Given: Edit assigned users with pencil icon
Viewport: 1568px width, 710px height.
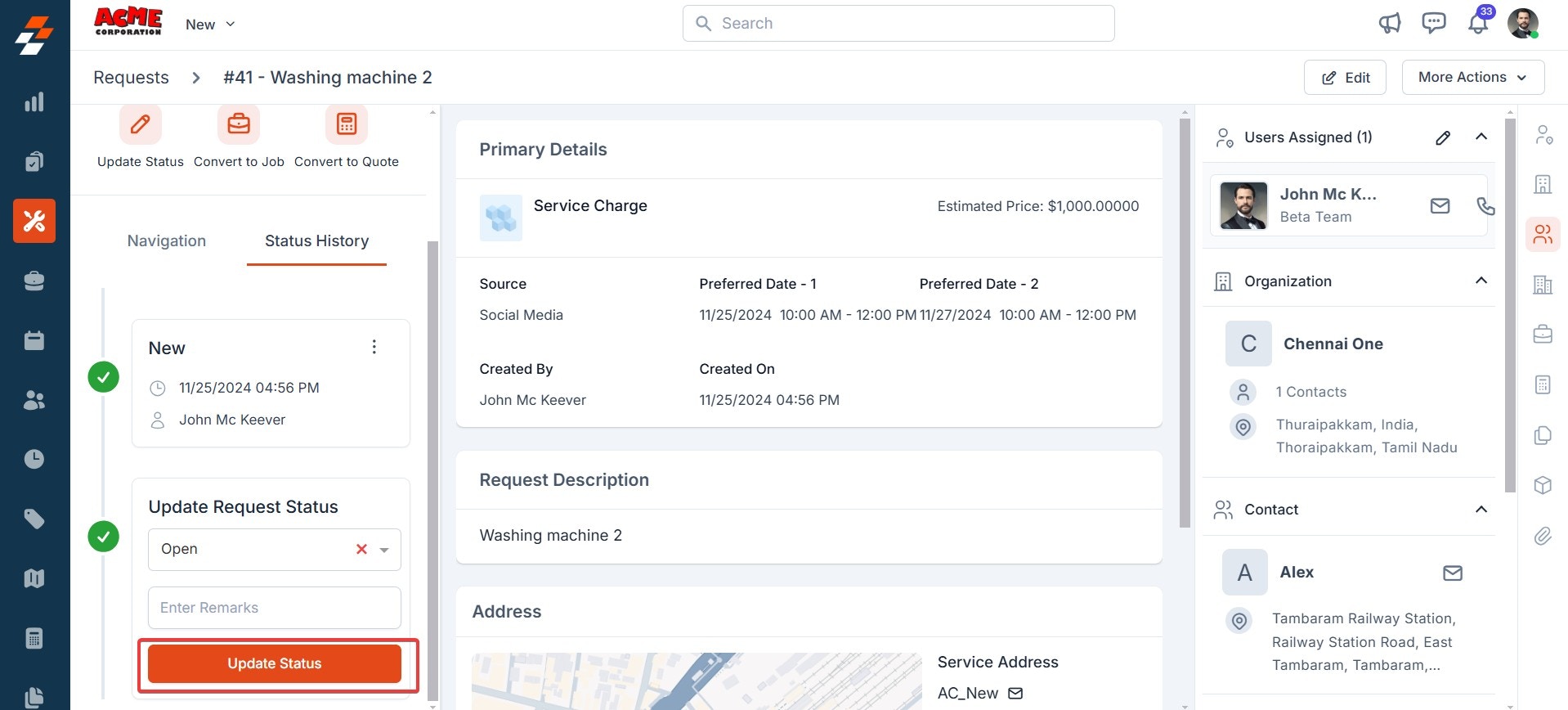Looking at the screenshot, I should coord(1443,137).
